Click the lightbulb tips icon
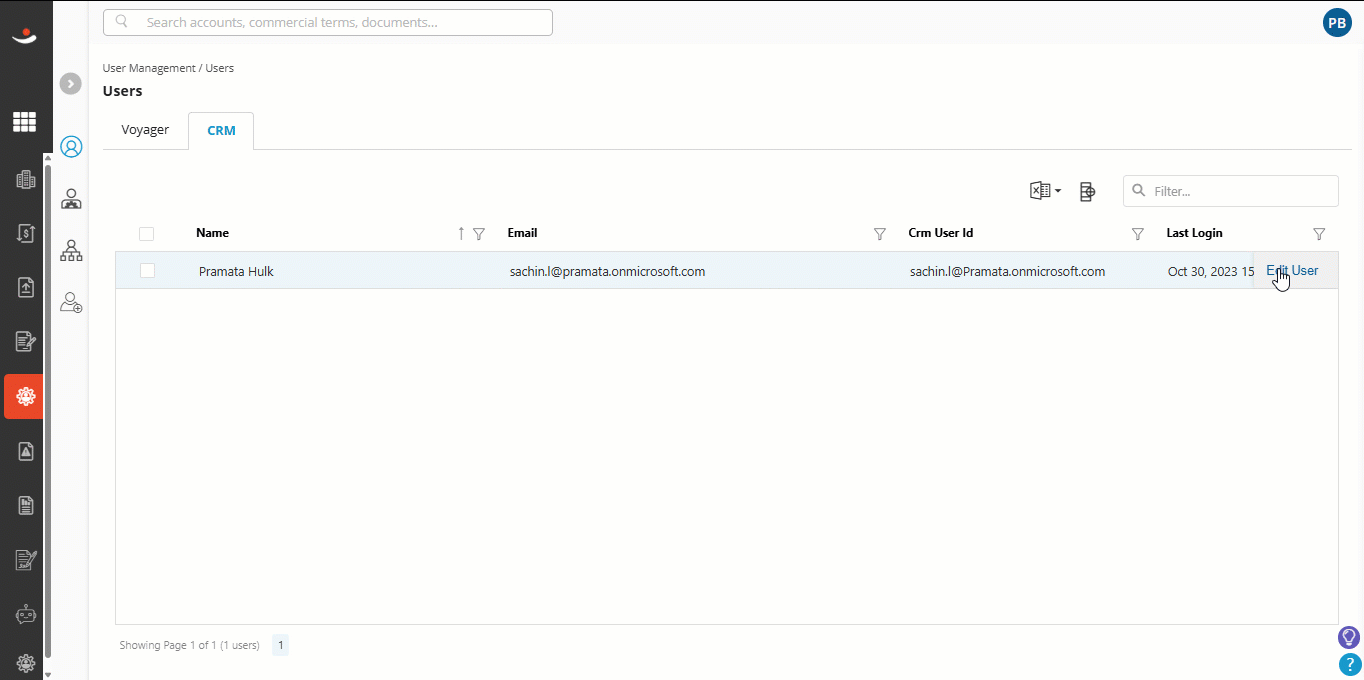 coord(1349,637)
